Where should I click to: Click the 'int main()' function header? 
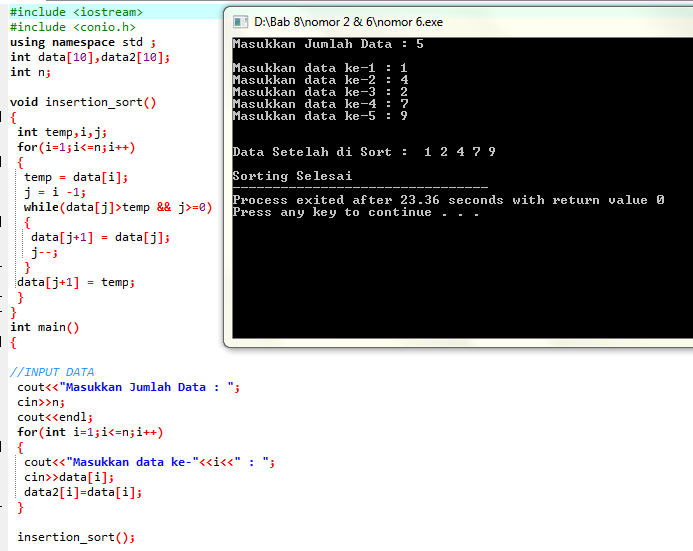click(45, 327)
